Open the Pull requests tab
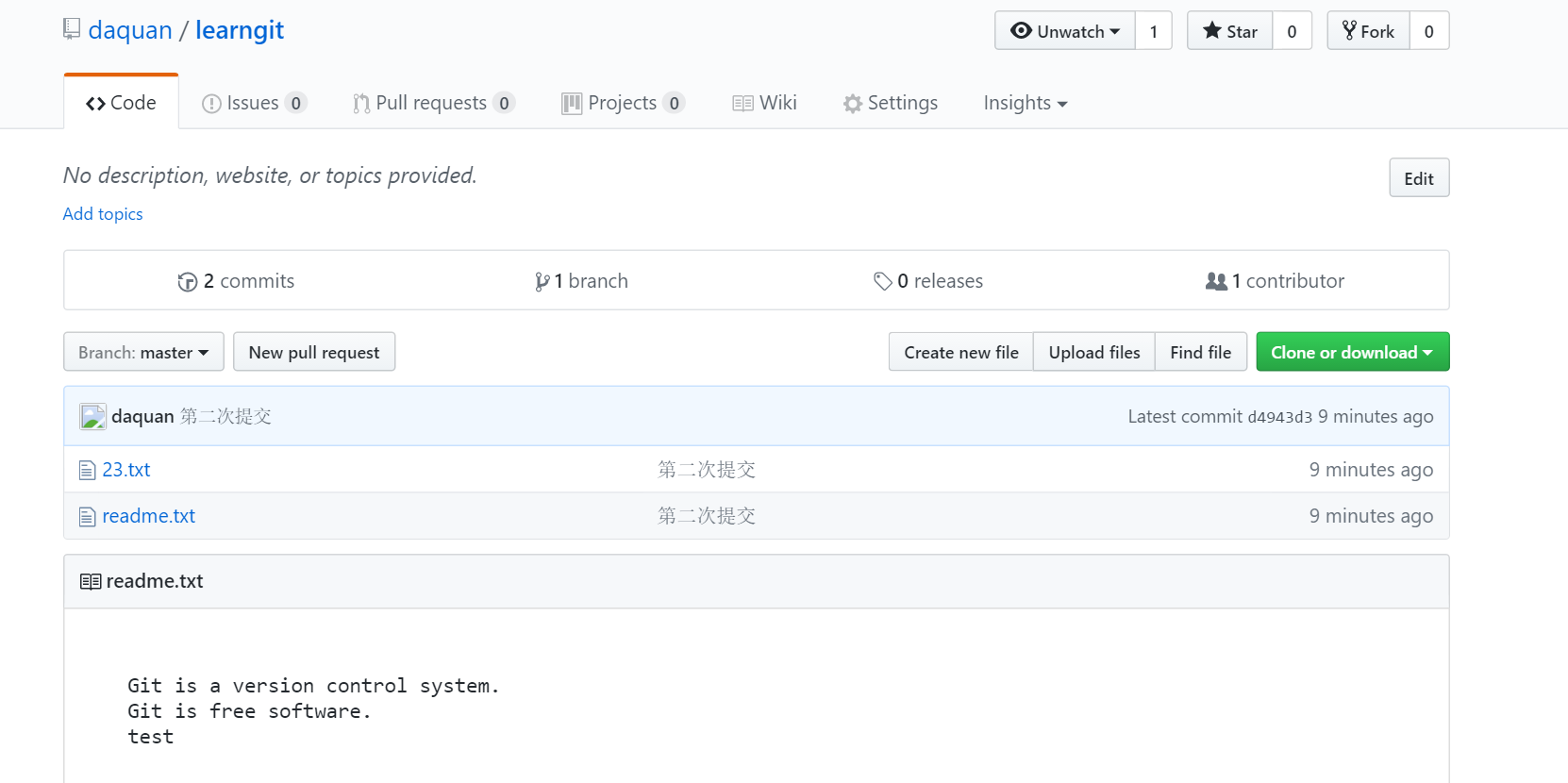Screen dimensions: 1568x783 pos(434,103)
